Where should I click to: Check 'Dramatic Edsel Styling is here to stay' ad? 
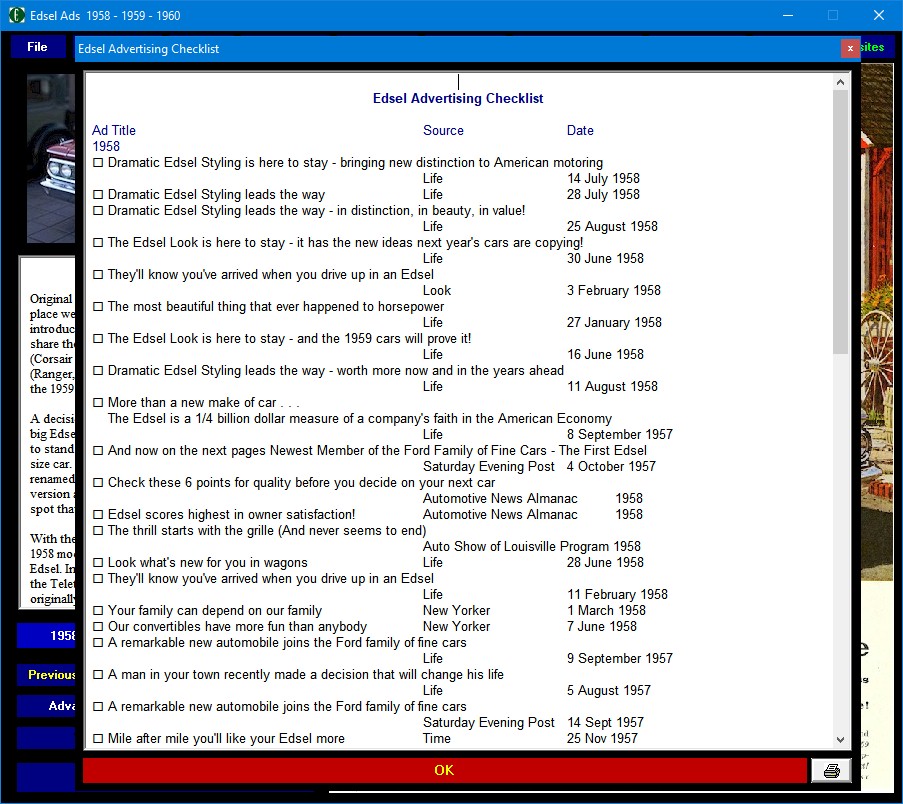[98, 163]
